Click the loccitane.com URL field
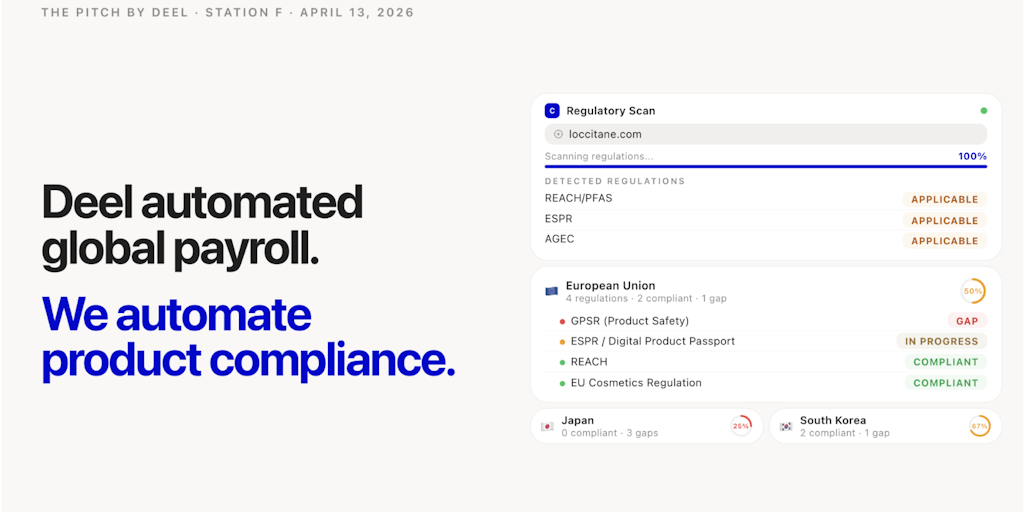The width and height of the screenshot is (1024, 512). tap(766, 134)
